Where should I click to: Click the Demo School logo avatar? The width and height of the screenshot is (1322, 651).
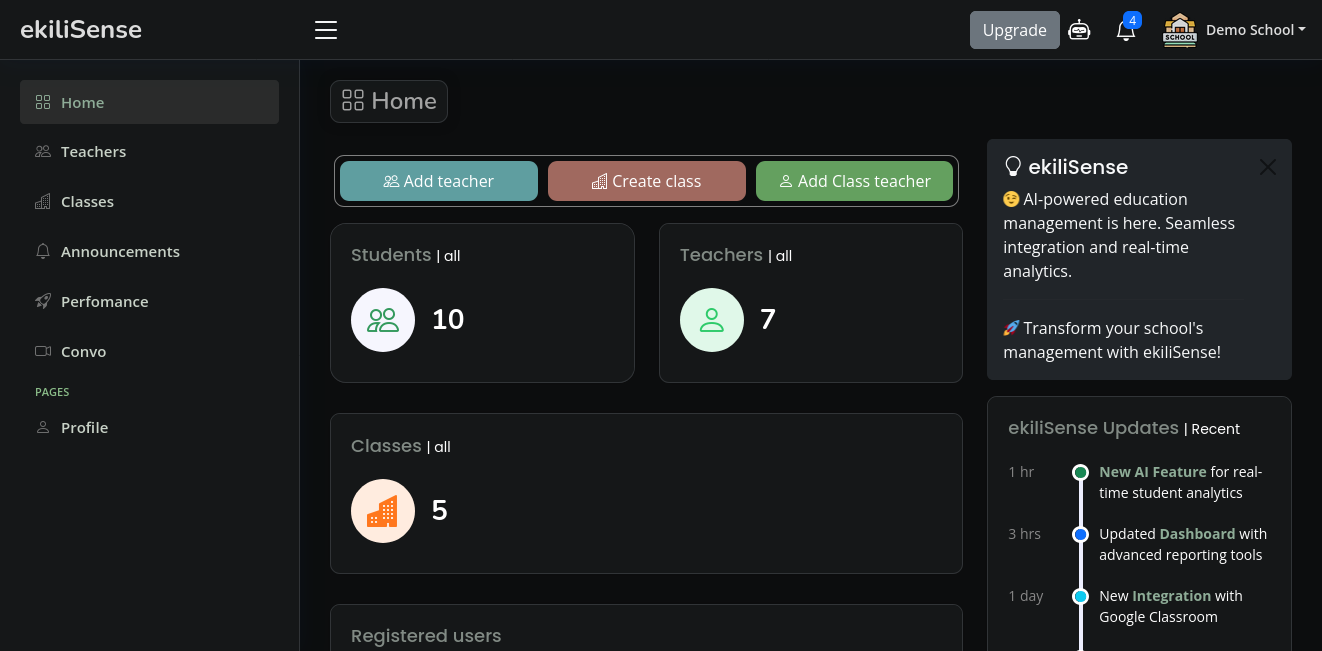point(1180,30)
